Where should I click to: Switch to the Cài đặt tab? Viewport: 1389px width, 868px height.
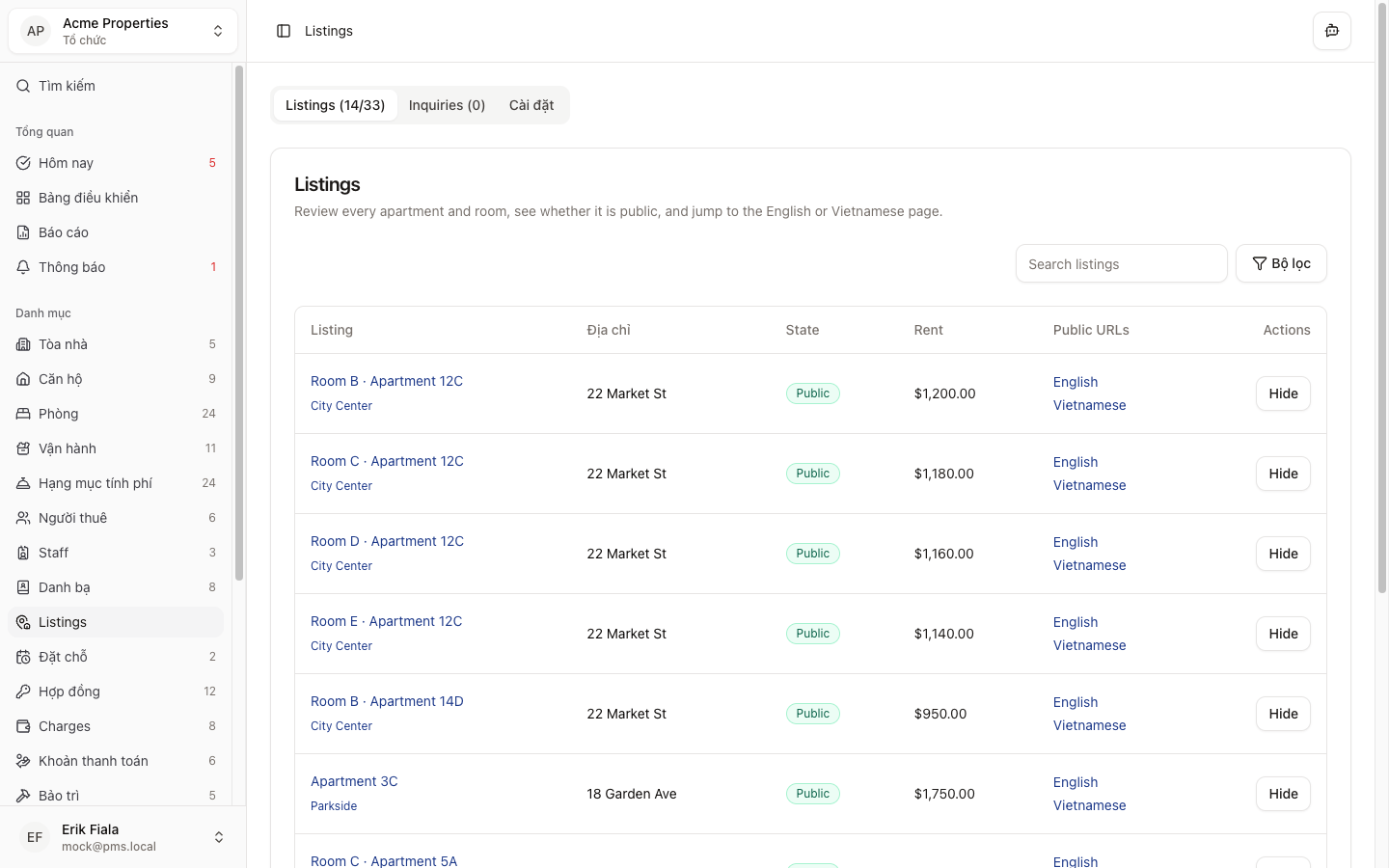531,105
